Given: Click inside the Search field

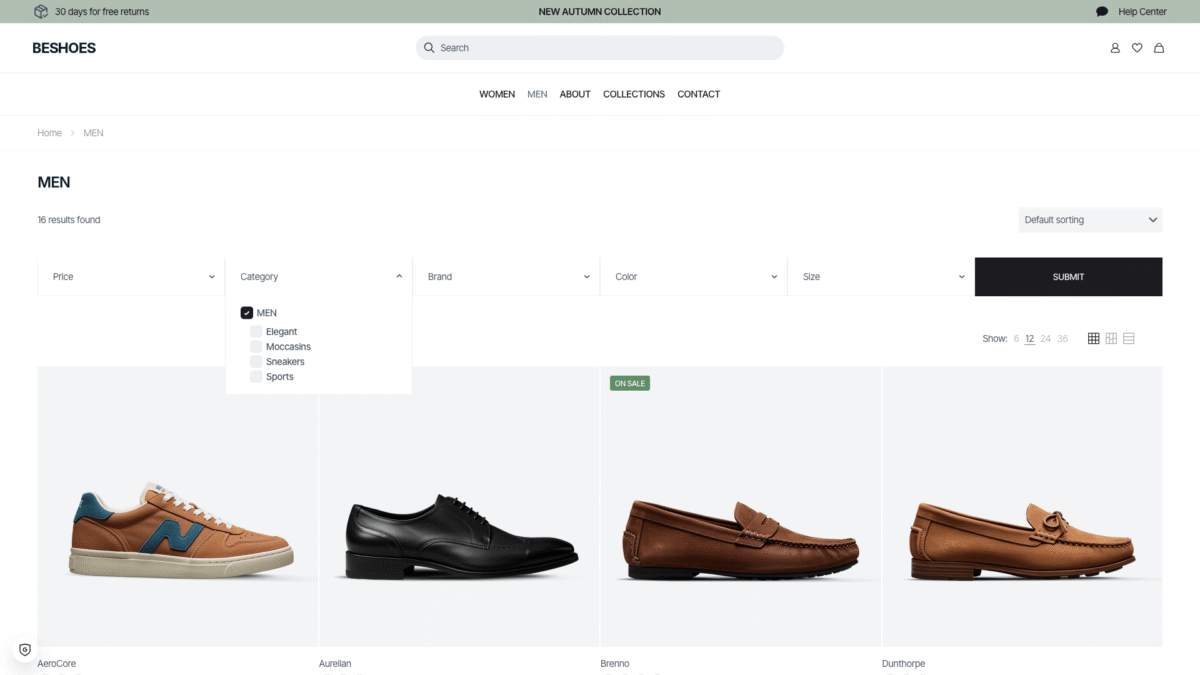Looking at the screenshot, I should [600, 48].
